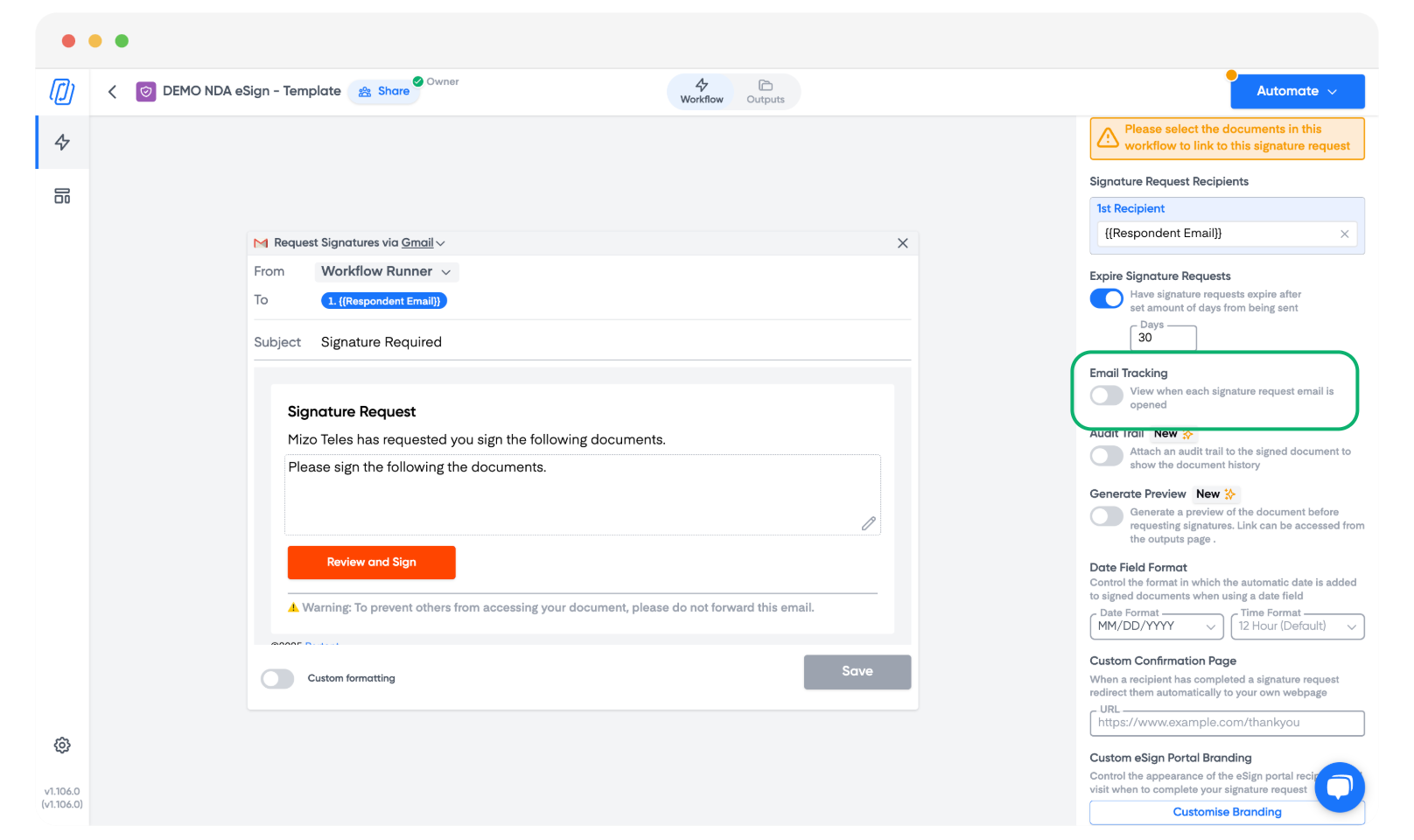Enable Email Tracking toggle
1414x840 pixels.
pos(1106,396)
